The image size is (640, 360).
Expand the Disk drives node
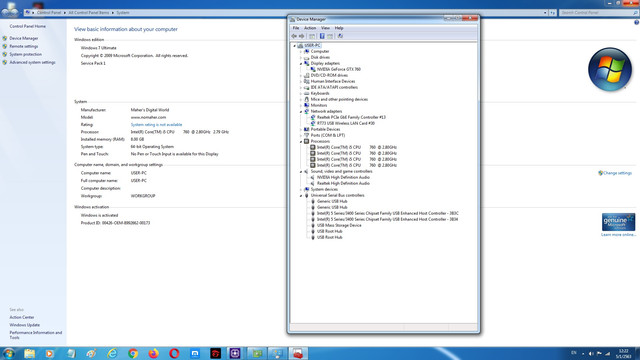point(301,58)
